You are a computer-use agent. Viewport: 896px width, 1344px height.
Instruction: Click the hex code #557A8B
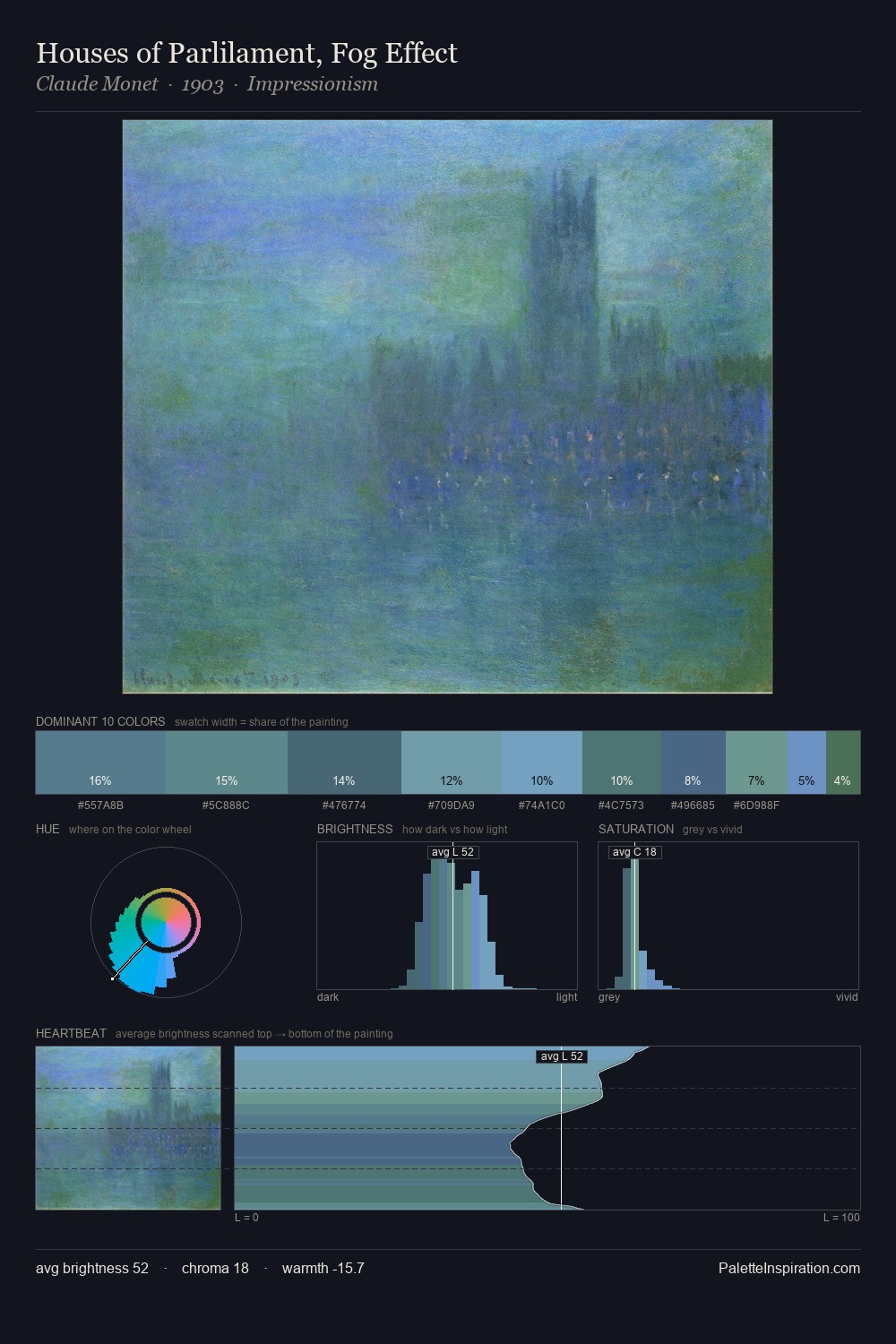click(100, 806)
